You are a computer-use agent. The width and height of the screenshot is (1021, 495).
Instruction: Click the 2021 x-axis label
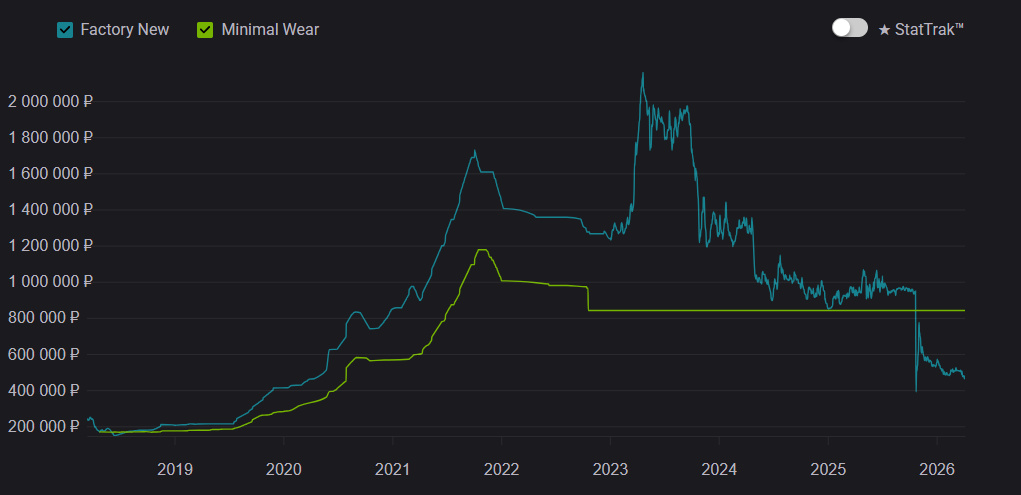pyautogui.click(x=393, y=468)
